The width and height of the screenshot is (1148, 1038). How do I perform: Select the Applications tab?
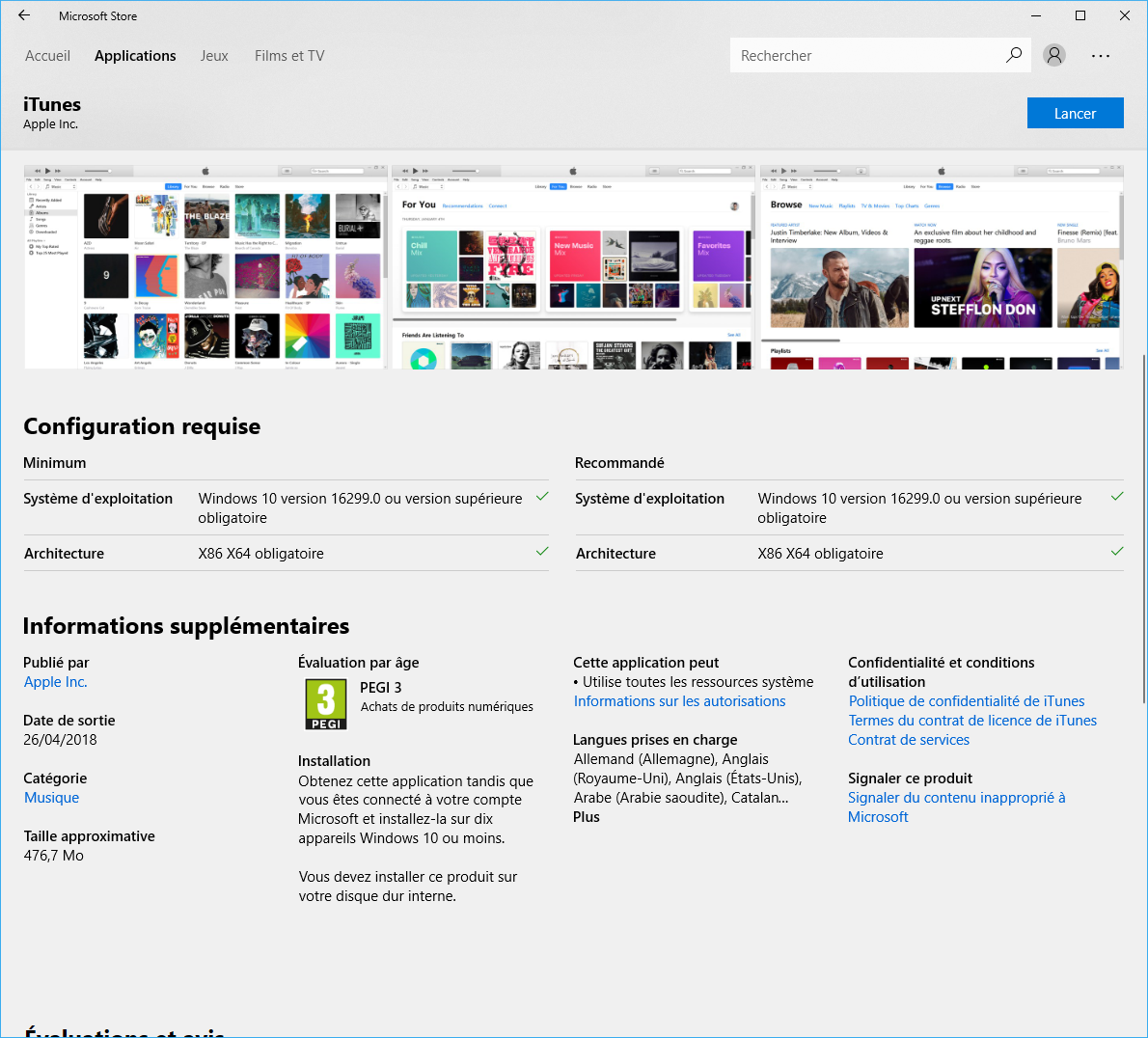click(x=135, y=56)
